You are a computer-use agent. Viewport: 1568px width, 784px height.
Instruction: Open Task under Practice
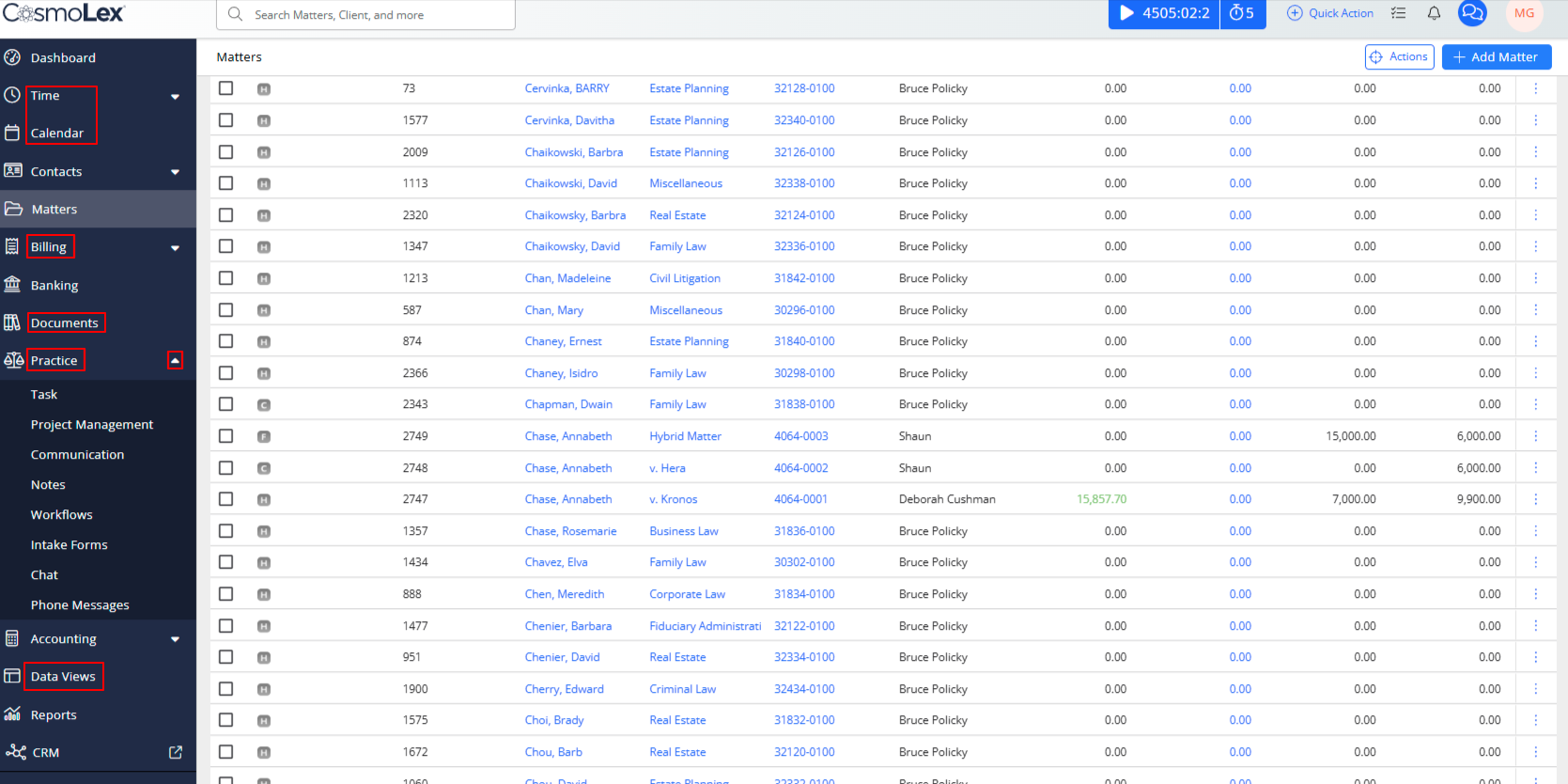[44, 395]
